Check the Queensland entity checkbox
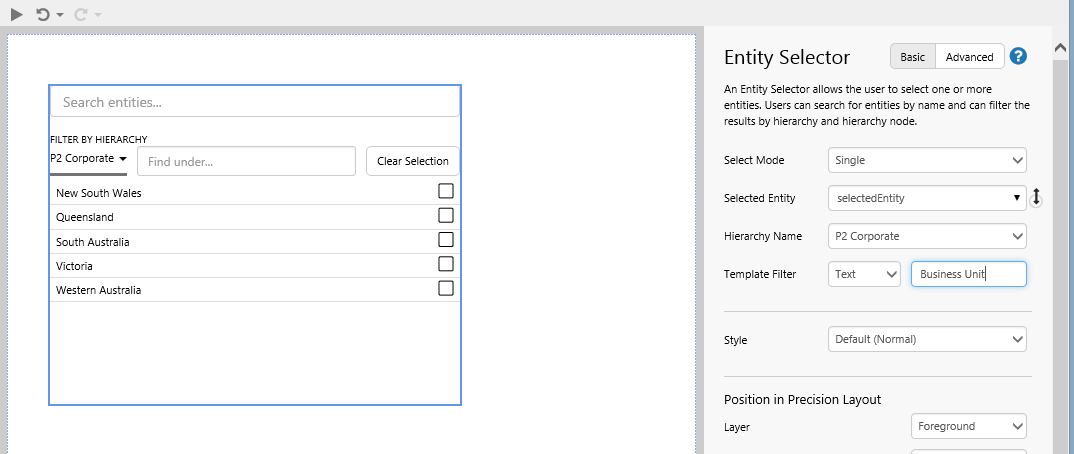Image resolution: width=1074 pixels, height=454 pixels. tap(446, 215)
